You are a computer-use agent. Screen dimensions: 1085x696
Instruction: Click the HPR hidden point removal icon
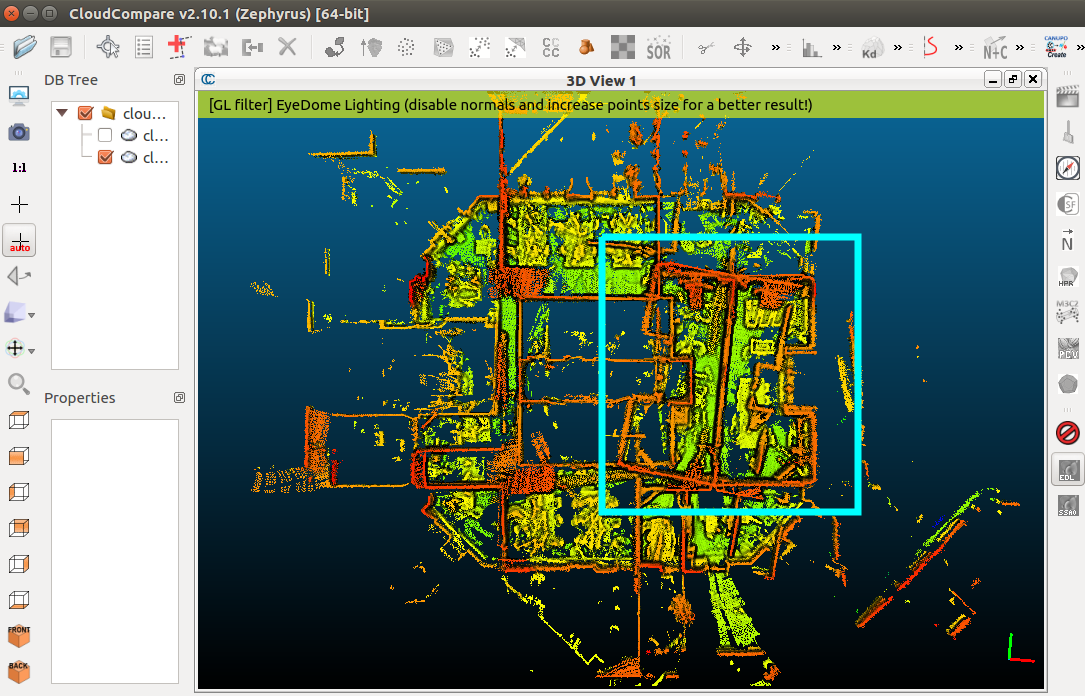1067,279
